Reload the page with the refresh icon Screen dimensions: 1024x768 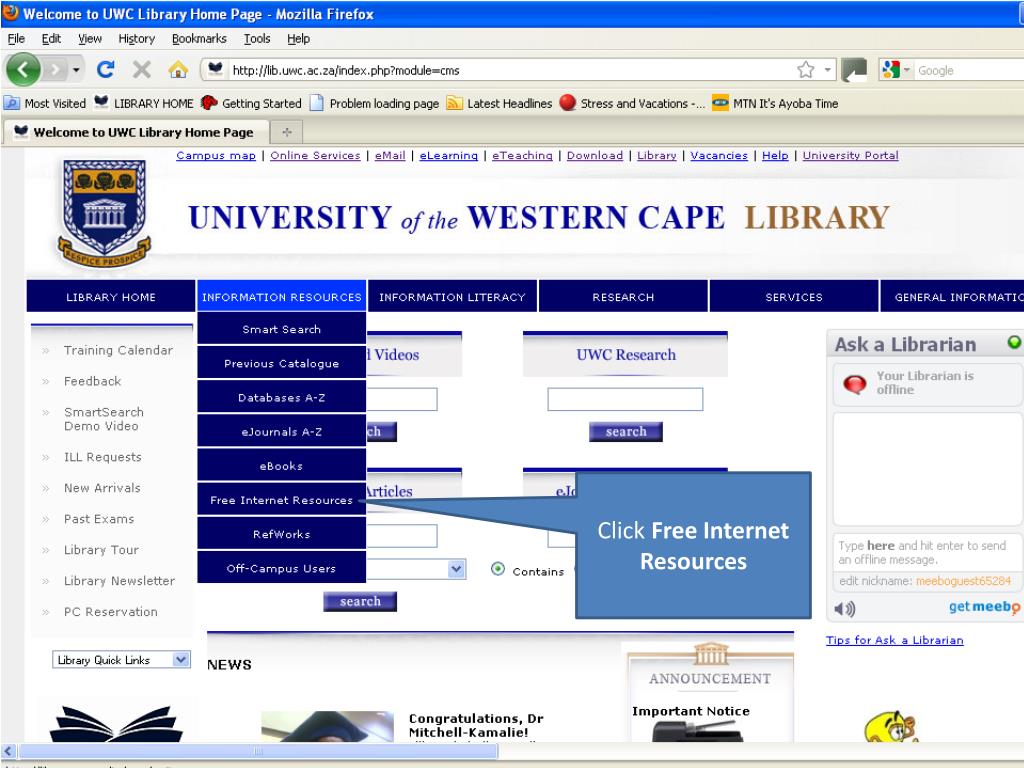[106, 69]
